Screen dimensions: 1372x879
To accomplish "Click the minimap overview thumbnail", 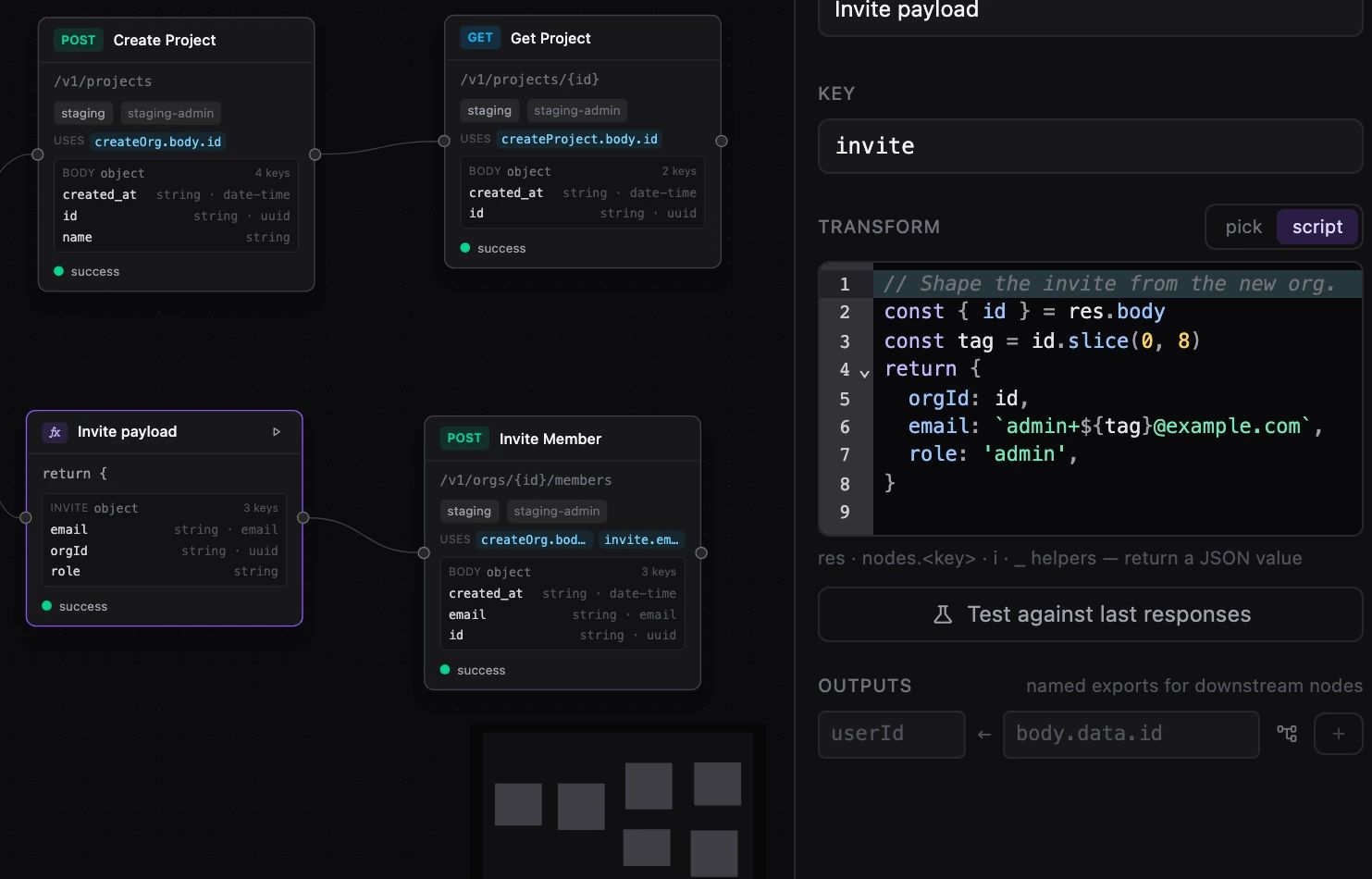I will [x=617, y=803].
